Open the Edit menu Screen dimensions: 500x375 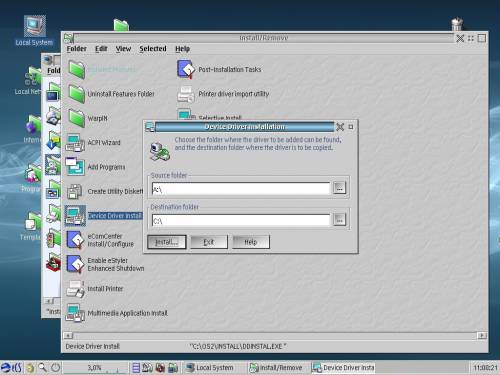[x=101, y=49]
